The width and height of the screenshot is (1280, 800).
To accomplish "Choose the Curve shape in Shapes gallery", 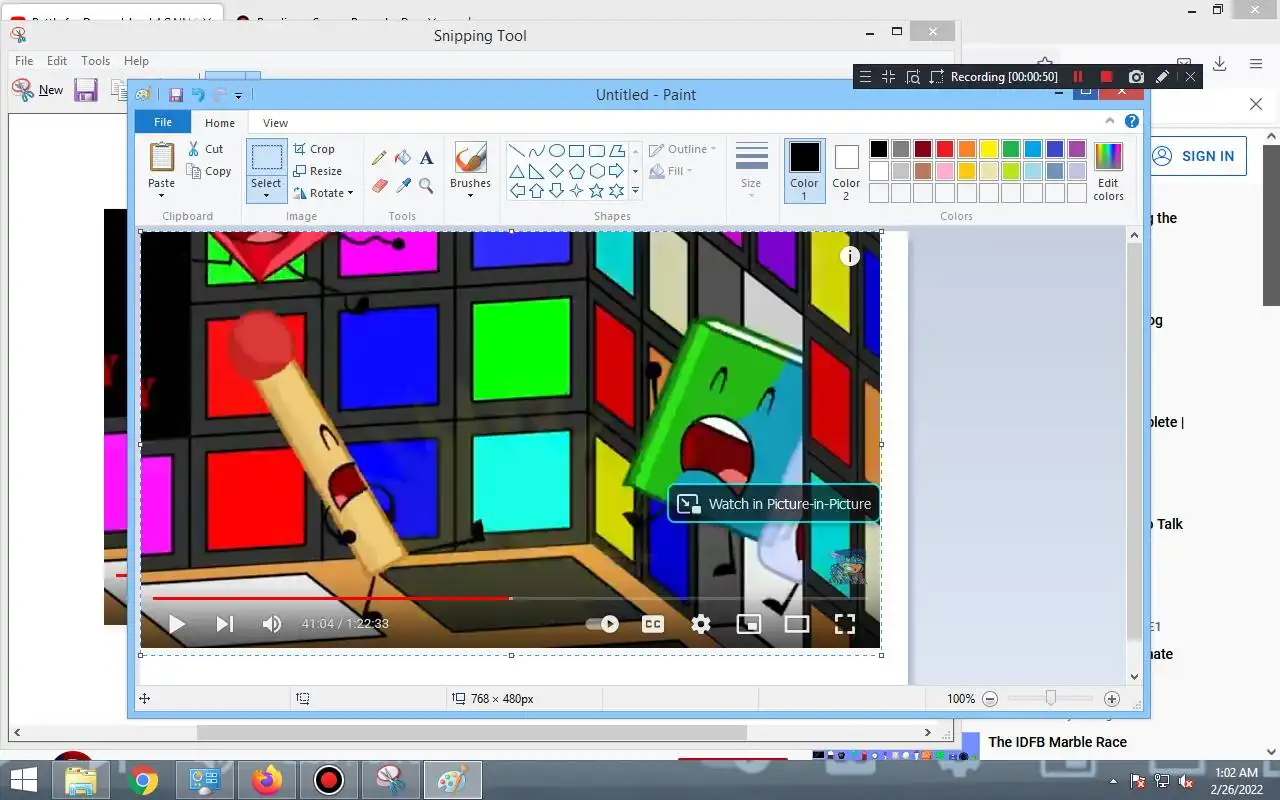I will [x=537, y=151].
